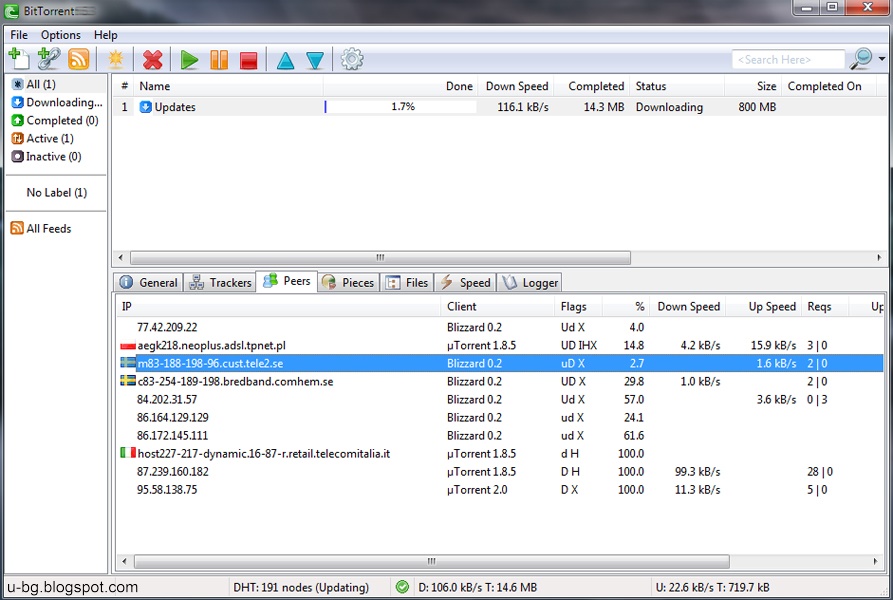The height and width of the screenshot is (600, 893).
Task: Switch to the Logger tab
Action: tap(530, 282)
